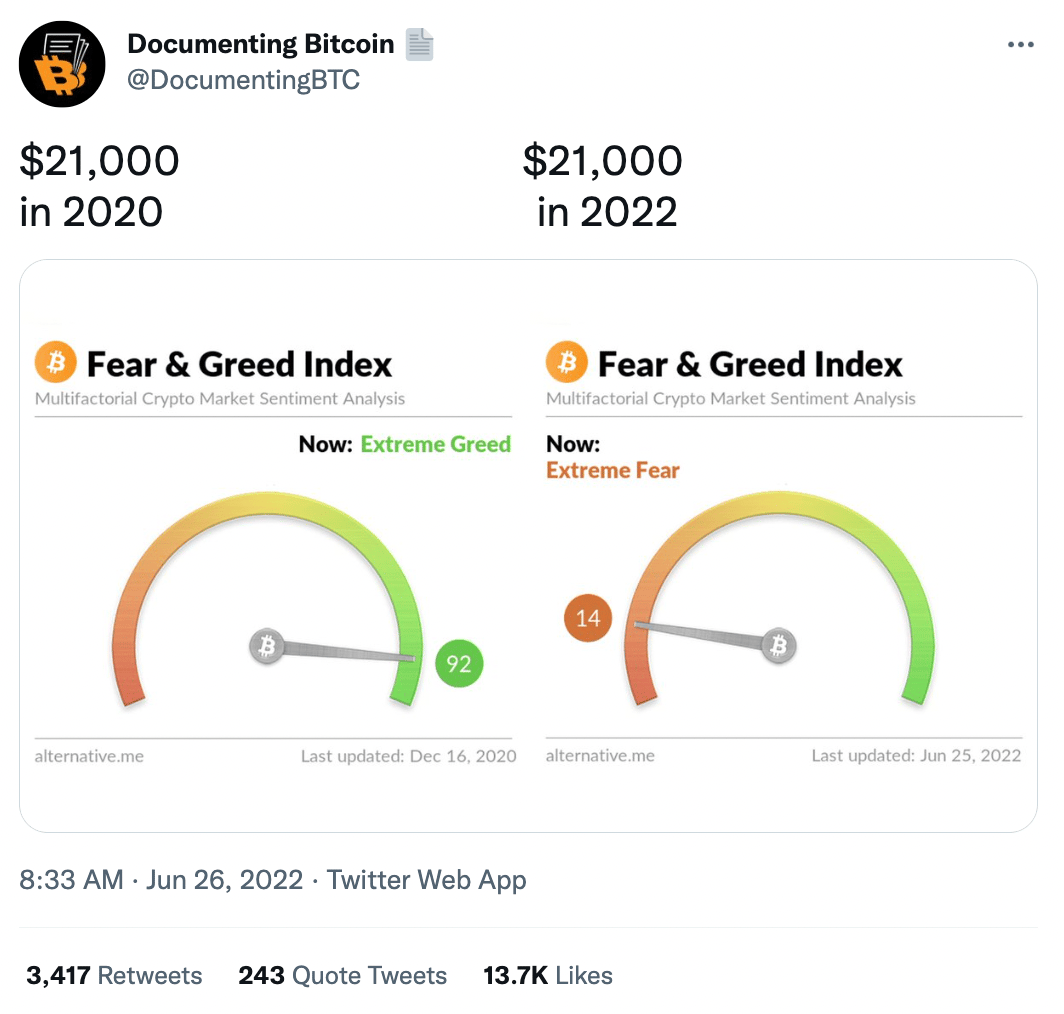Click the orange 14 index value badge

click(588, 618)
